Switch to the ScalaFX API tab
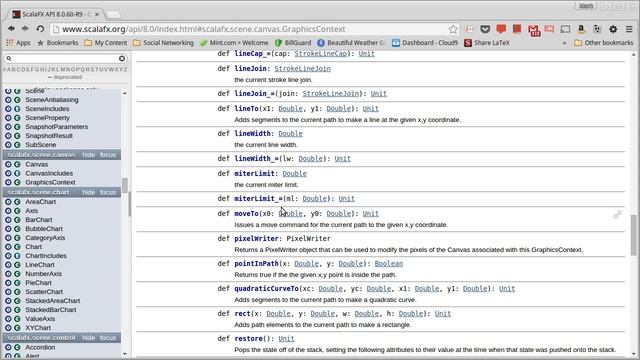Screen dimensions: 640x360 pos(56,14)
